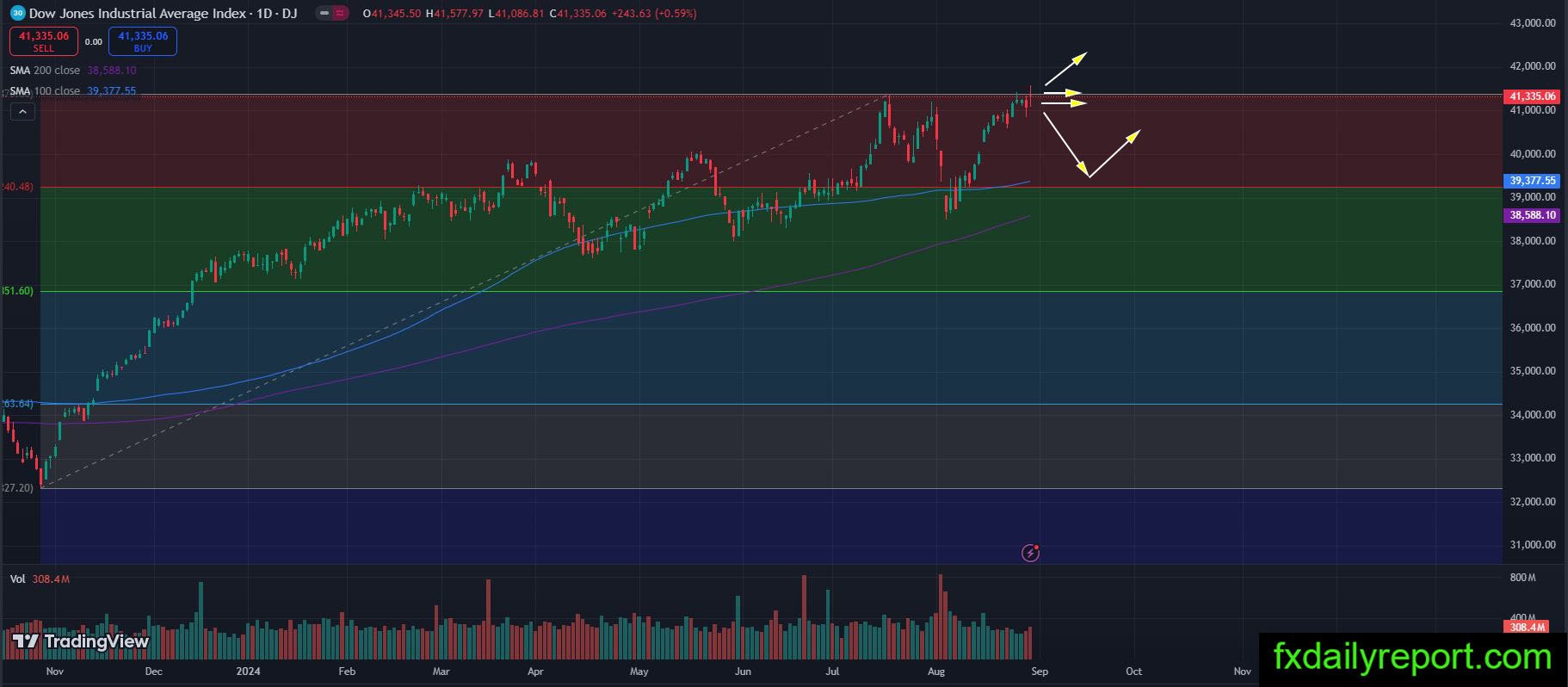Viewport: 1568px width, 687px height.
Task: Click the Feb label on the time axis
Action: pos(347,672)
